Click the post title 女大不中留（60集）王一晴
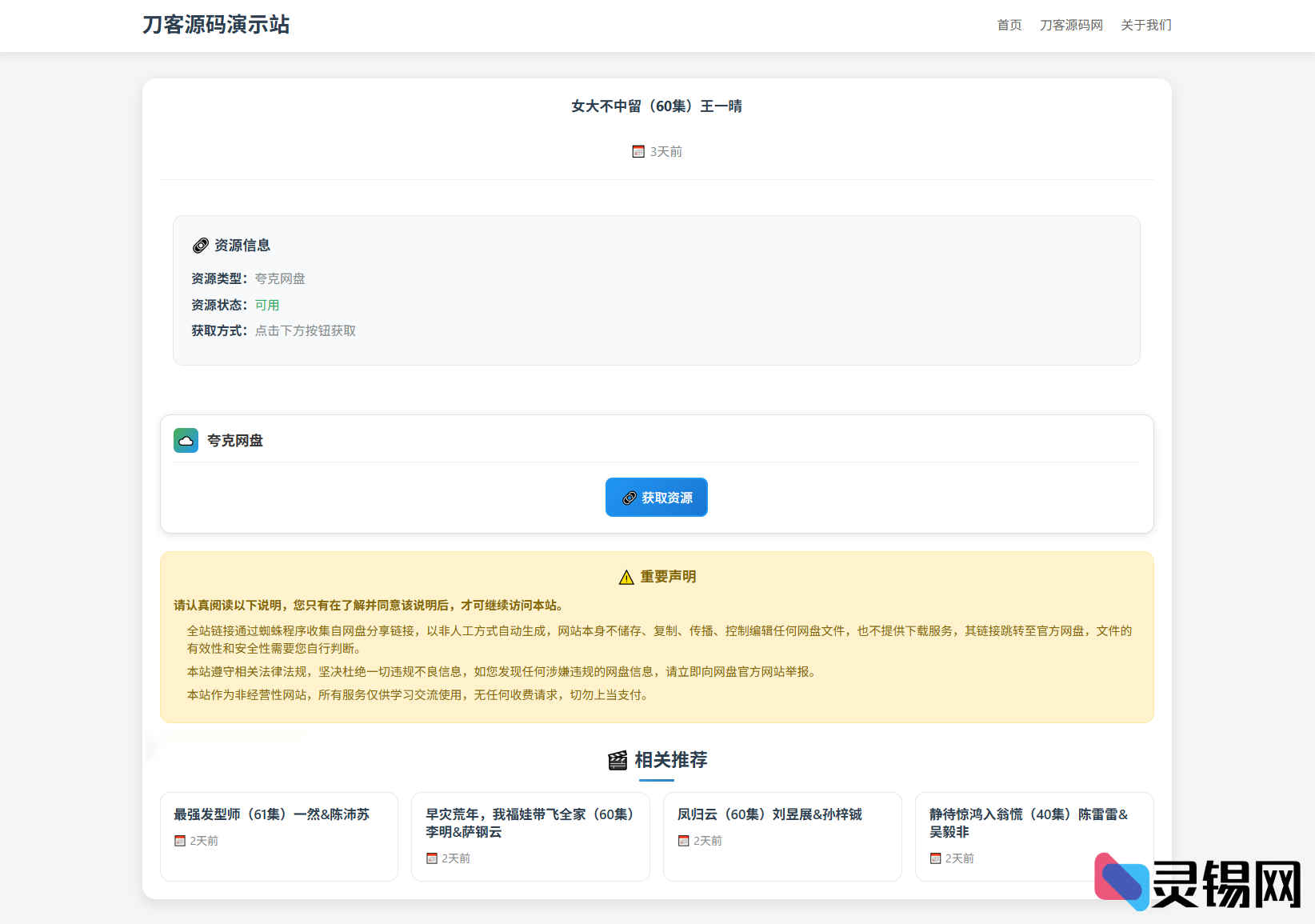 coord(656,105)
